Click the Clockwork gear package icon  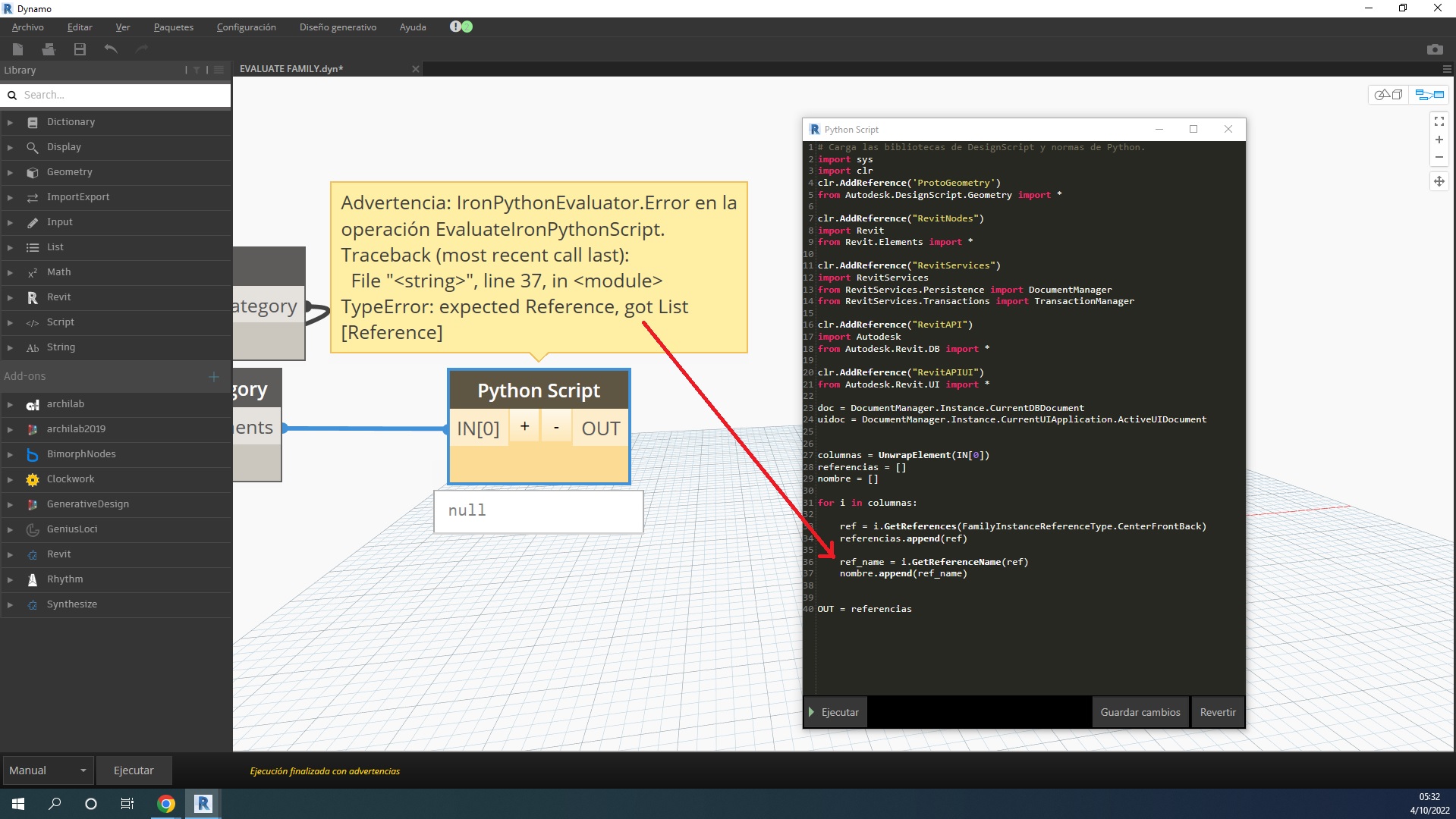coord(33,479)
